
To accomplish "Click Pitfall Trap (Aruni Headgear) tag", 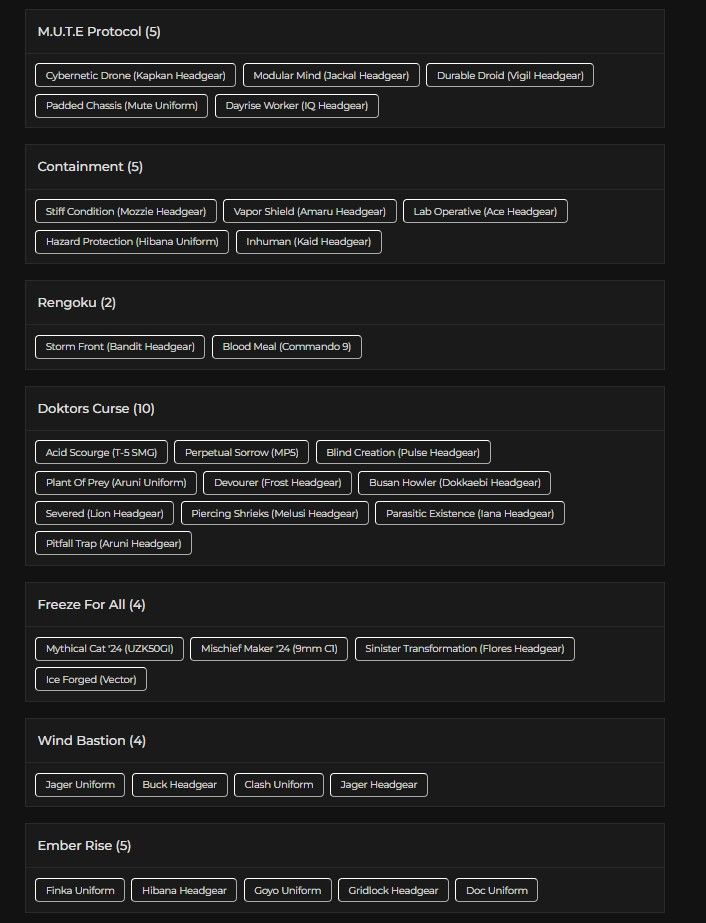I will [x=114, y=543].
